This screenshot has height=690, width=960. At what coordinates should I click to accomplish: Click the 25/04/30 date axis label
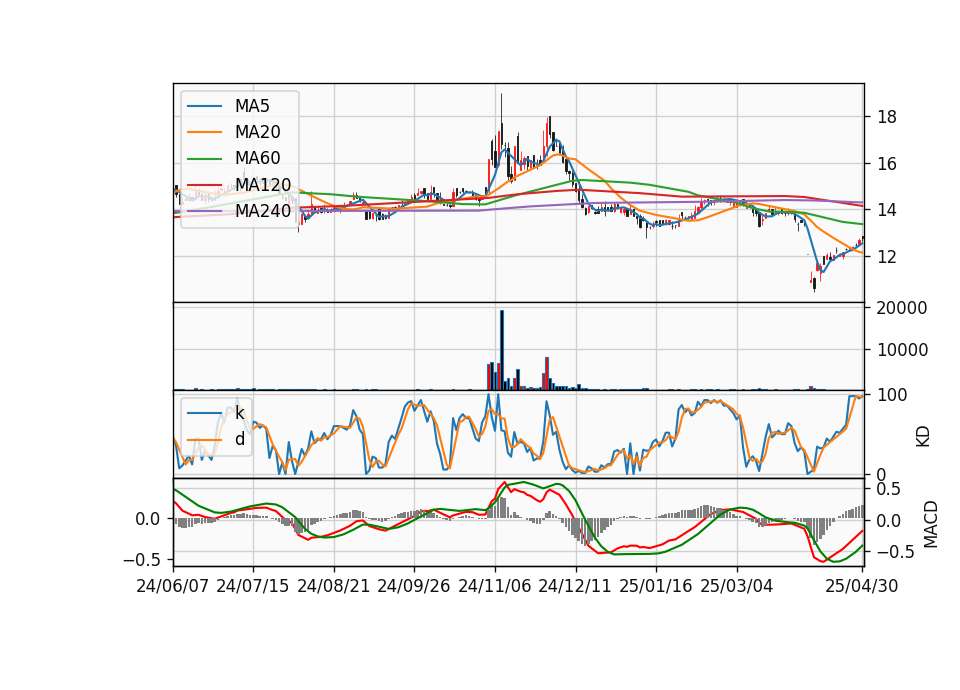click(862, 586)
